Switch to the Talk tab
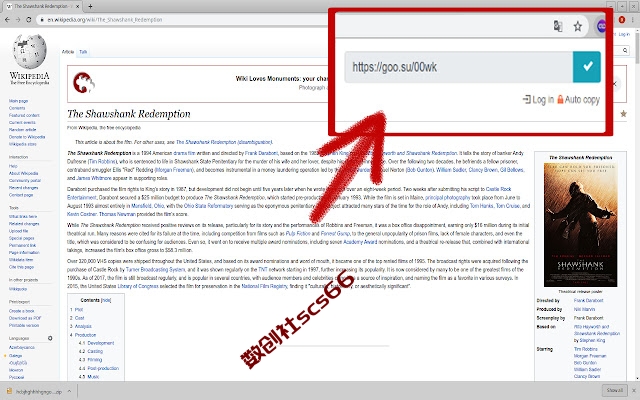Screen dimensions: 640x400 [x=83, y=52]
